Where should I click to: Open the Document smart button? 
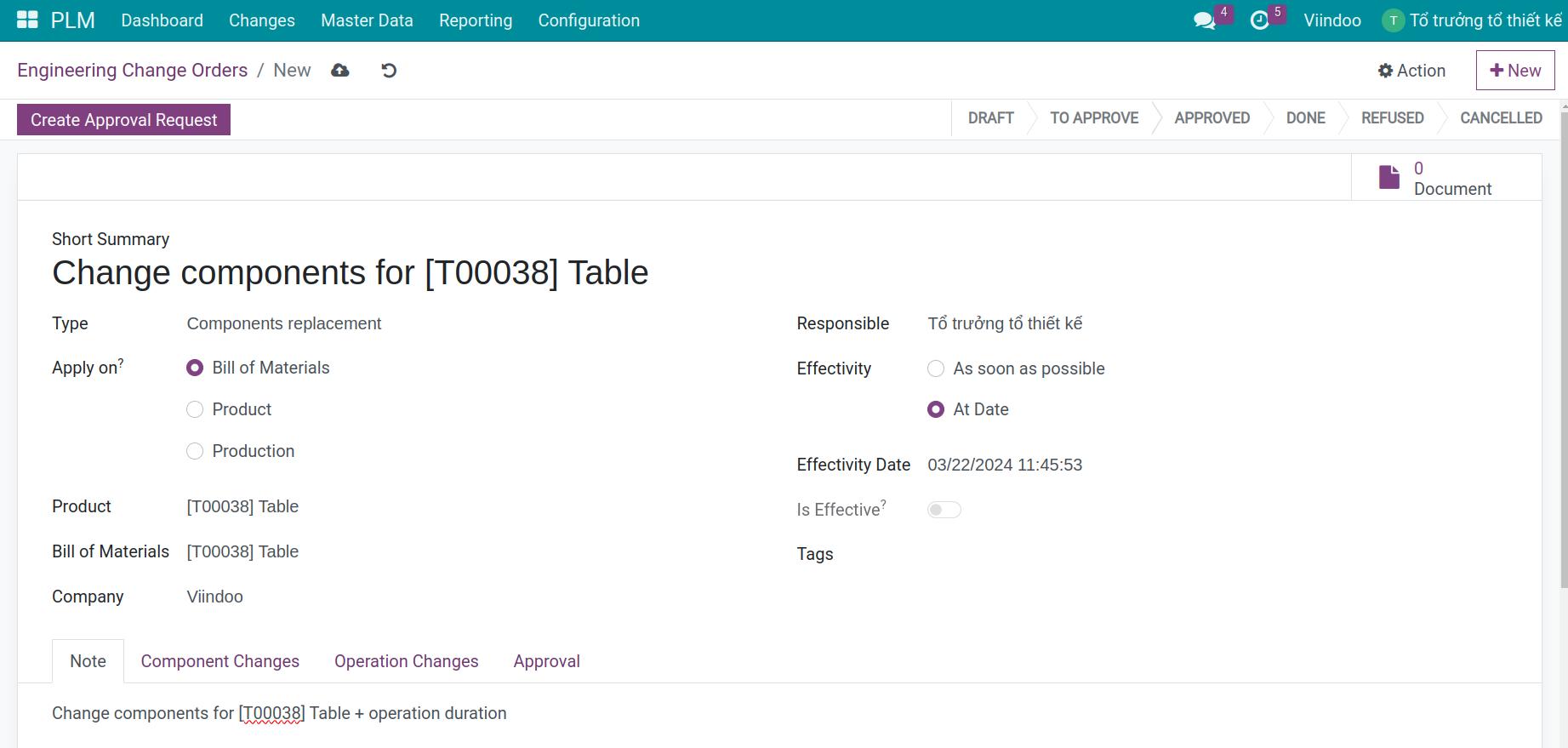1446,178
